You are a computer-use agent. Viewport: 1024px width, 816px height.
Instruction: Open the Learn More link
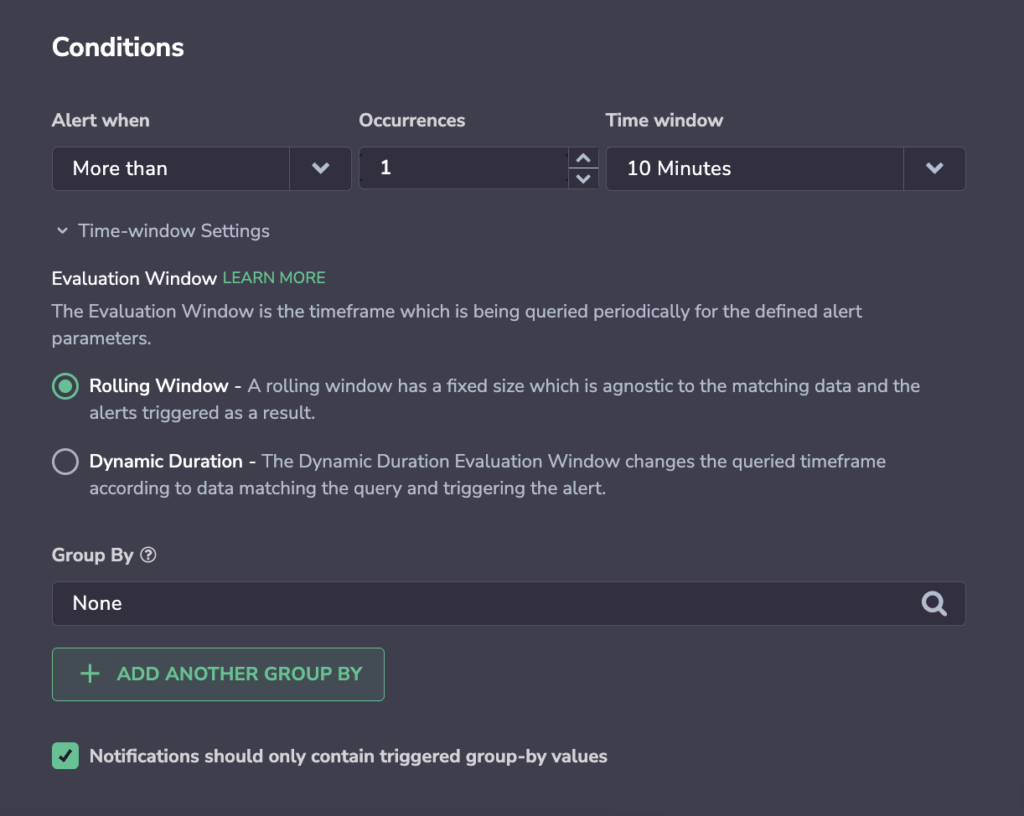click(x=274, y=277)
